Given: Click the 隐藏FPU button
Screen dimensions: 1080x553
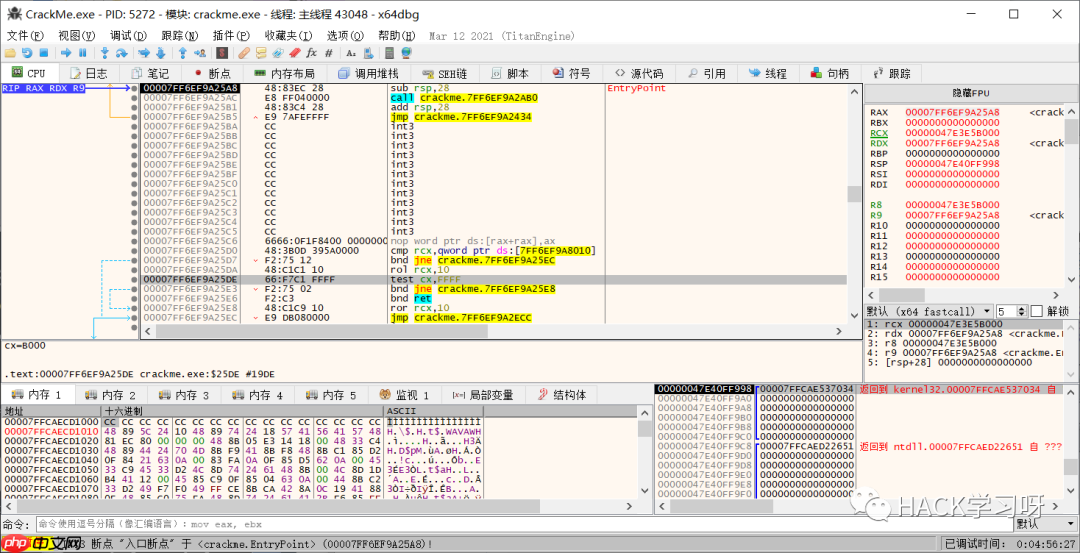Looking at the screenshot, I should pos(969,92).
